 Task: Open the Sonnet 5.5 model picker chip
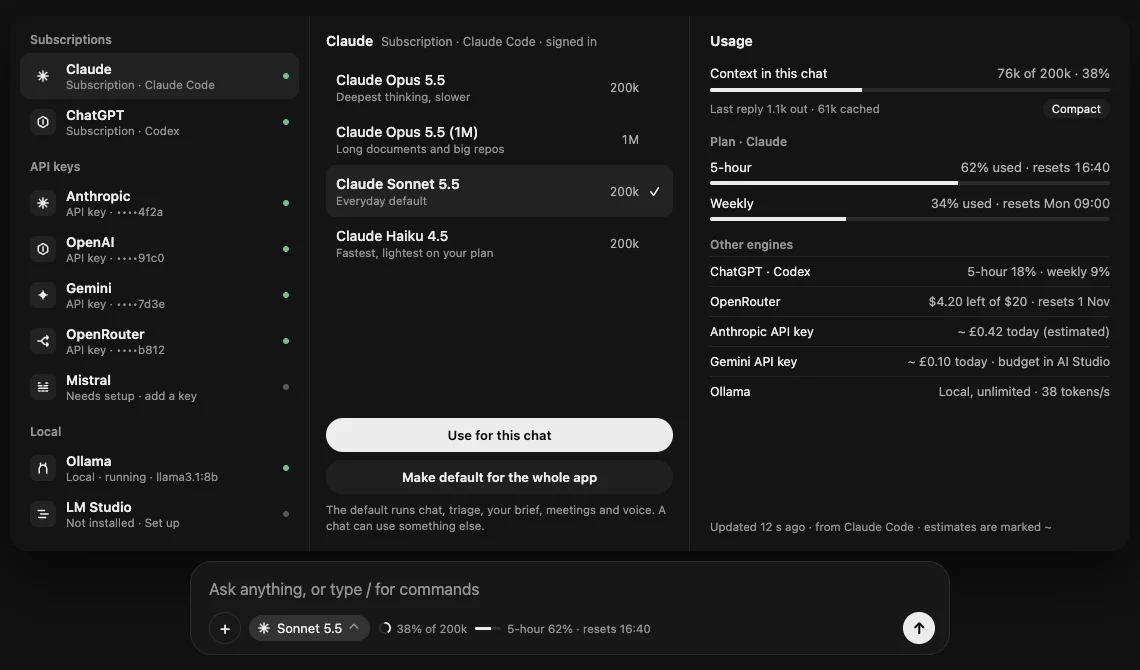coord(309,628)
